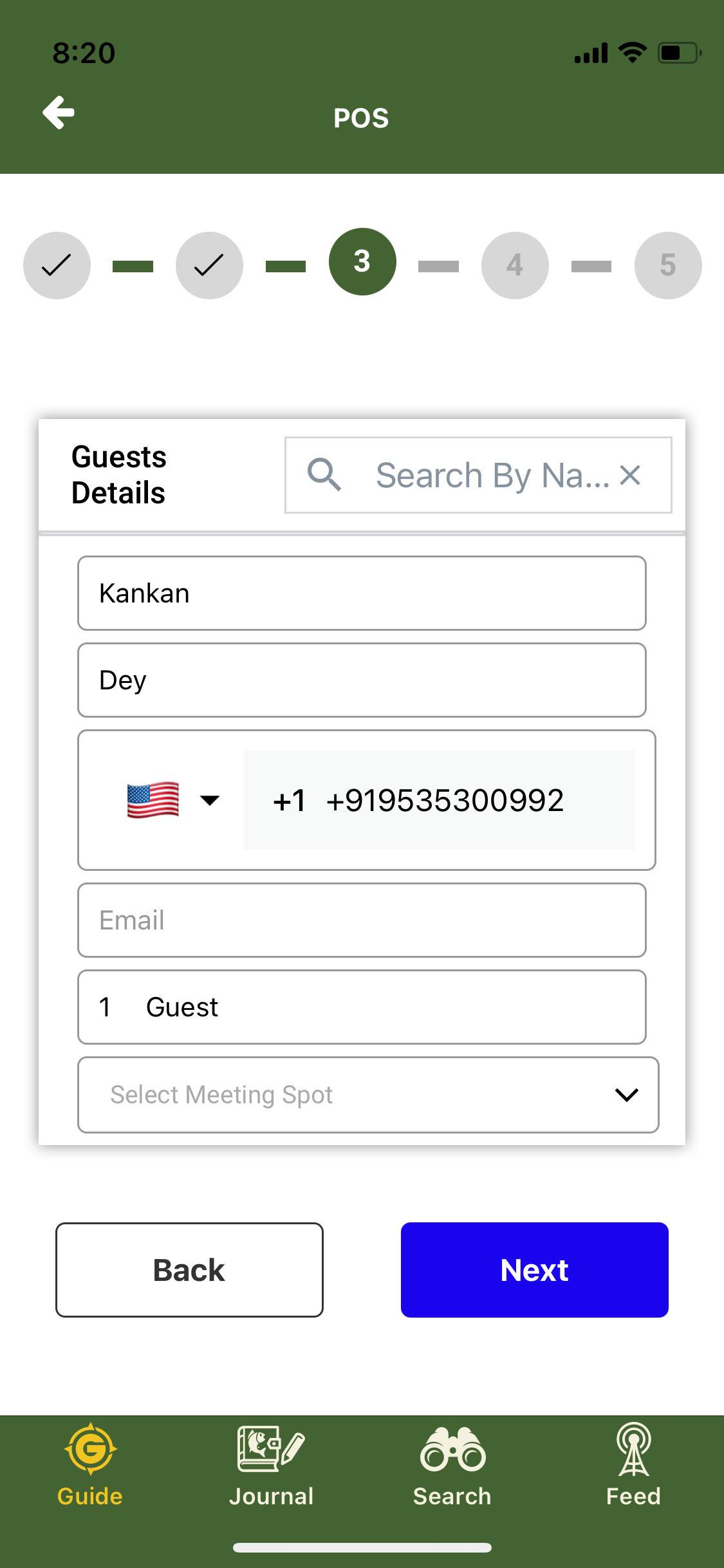Clear the guest search with X icon

630,475
